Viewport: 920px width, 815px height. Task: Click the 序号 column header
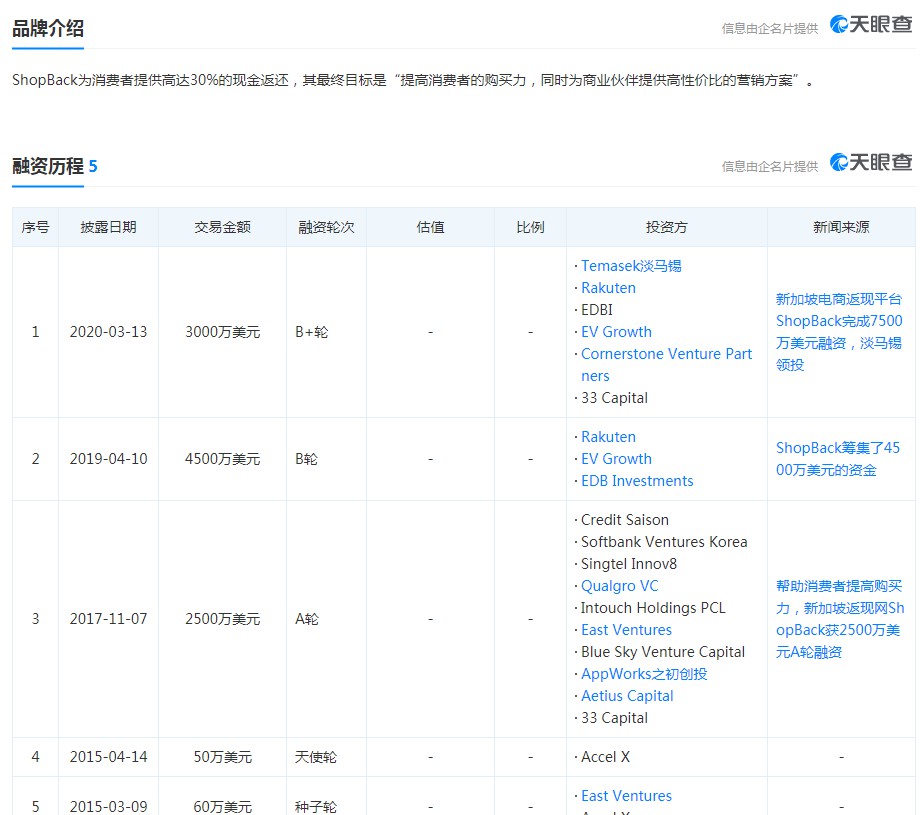(35, 227)
